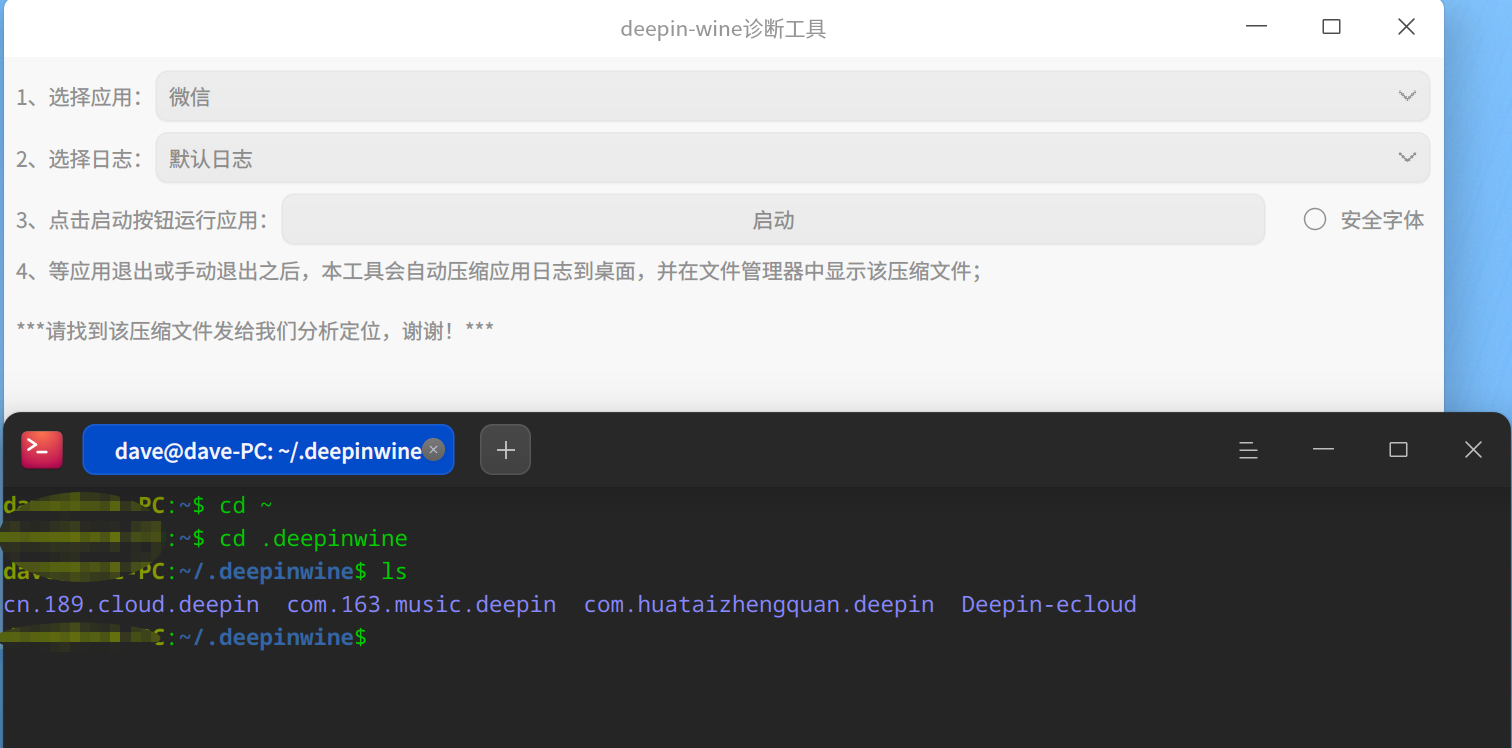Close the terminal window

click(1473, 450)
